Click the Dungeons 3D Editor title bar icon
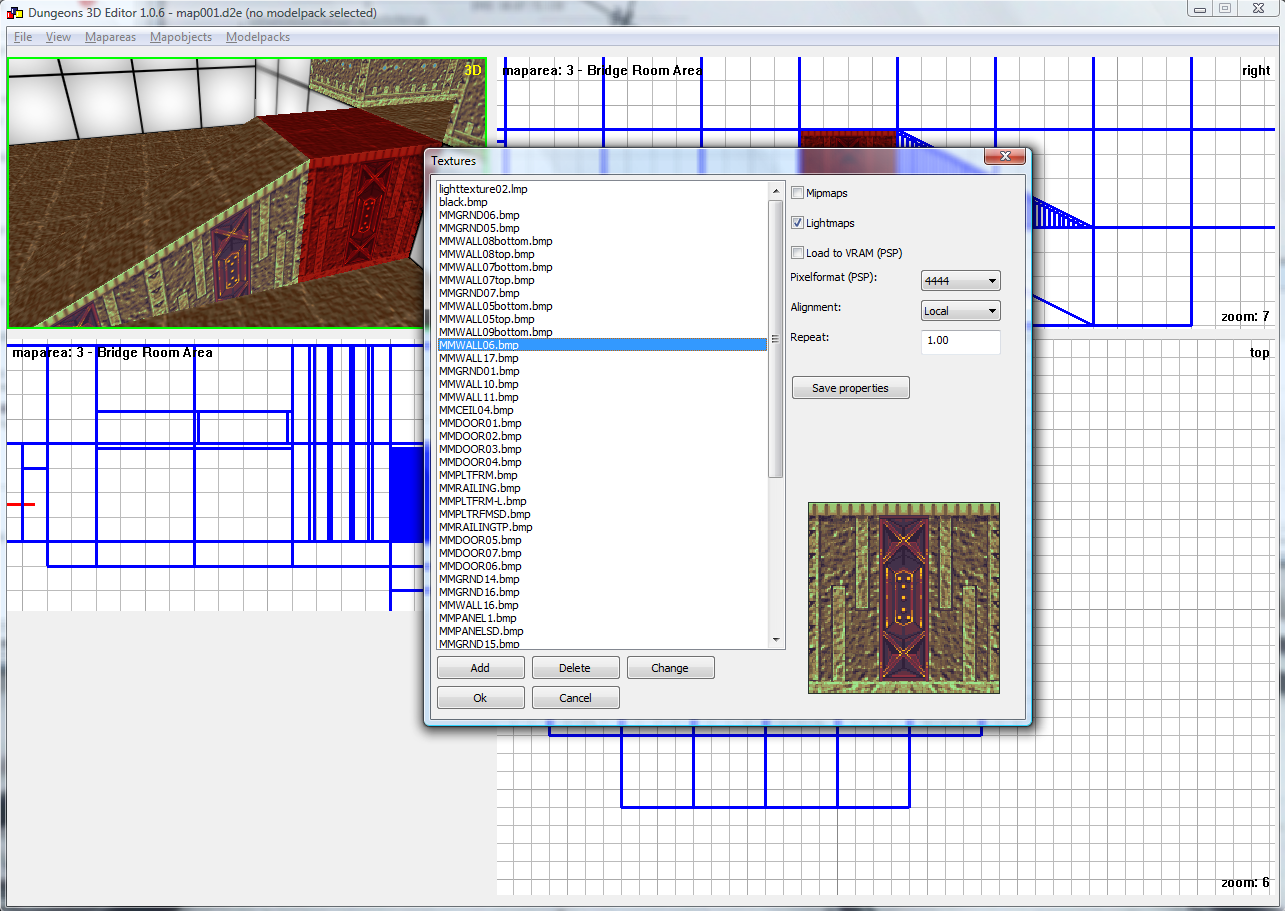Image resolution: width=1285 pixels, height=911 pixels. [14, 13]
